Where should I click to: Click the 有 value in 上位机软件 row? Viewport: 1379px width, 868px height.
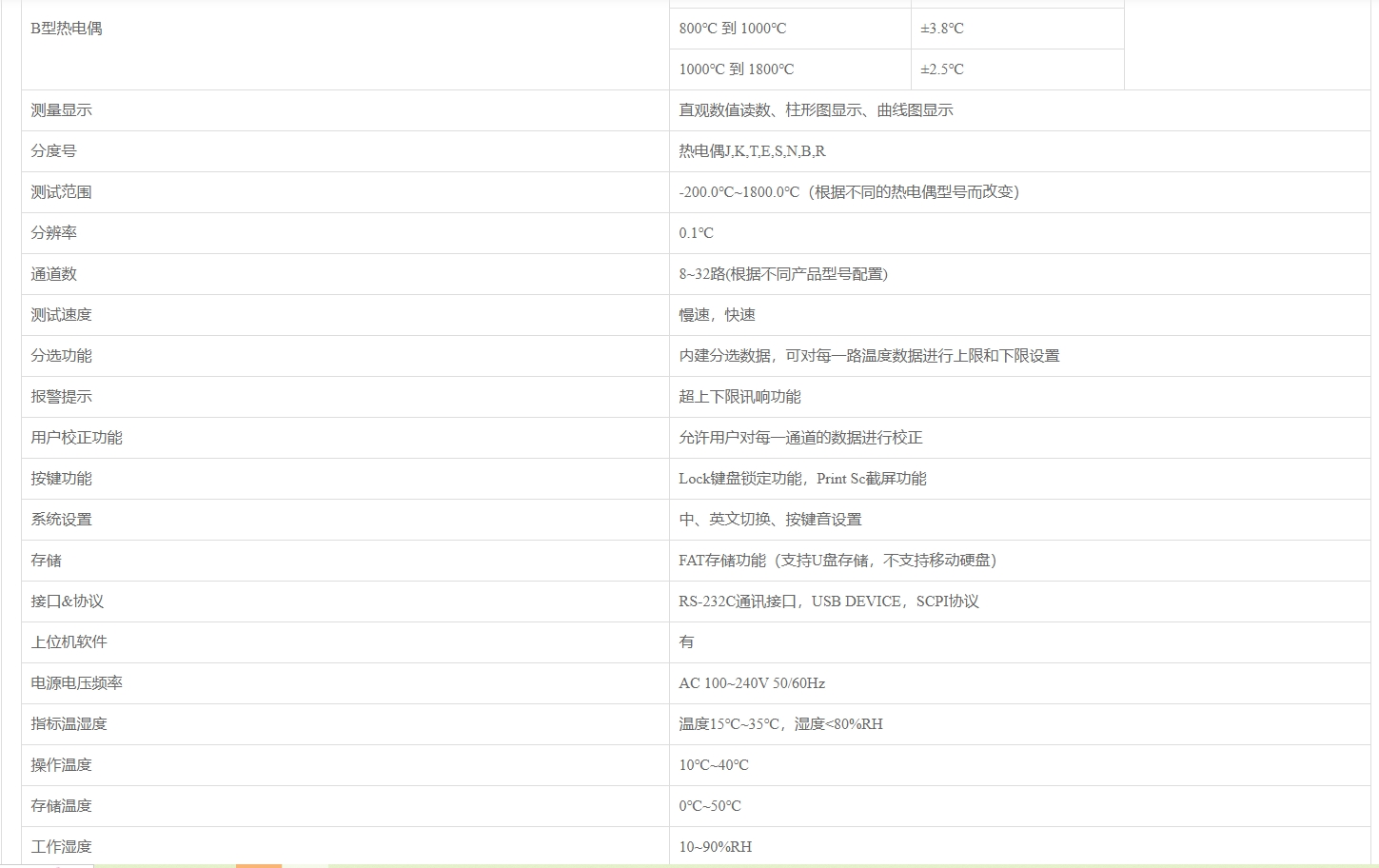(686, 642)
